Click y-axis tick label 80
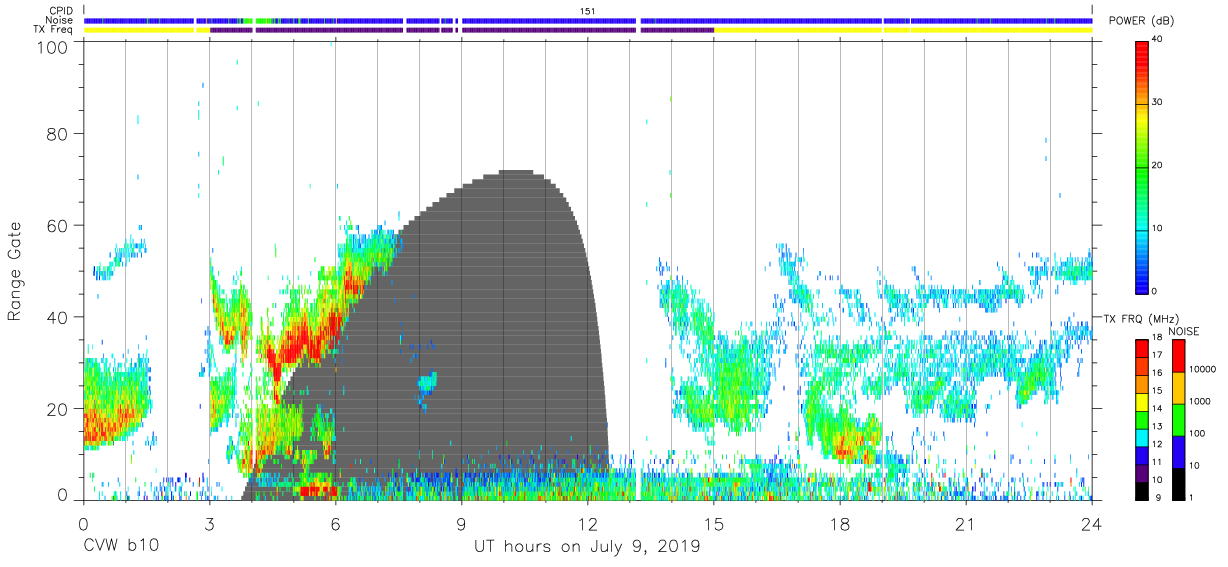This screenshot has height=567, width=1228. pyautogui.click(x=58, y=134)
